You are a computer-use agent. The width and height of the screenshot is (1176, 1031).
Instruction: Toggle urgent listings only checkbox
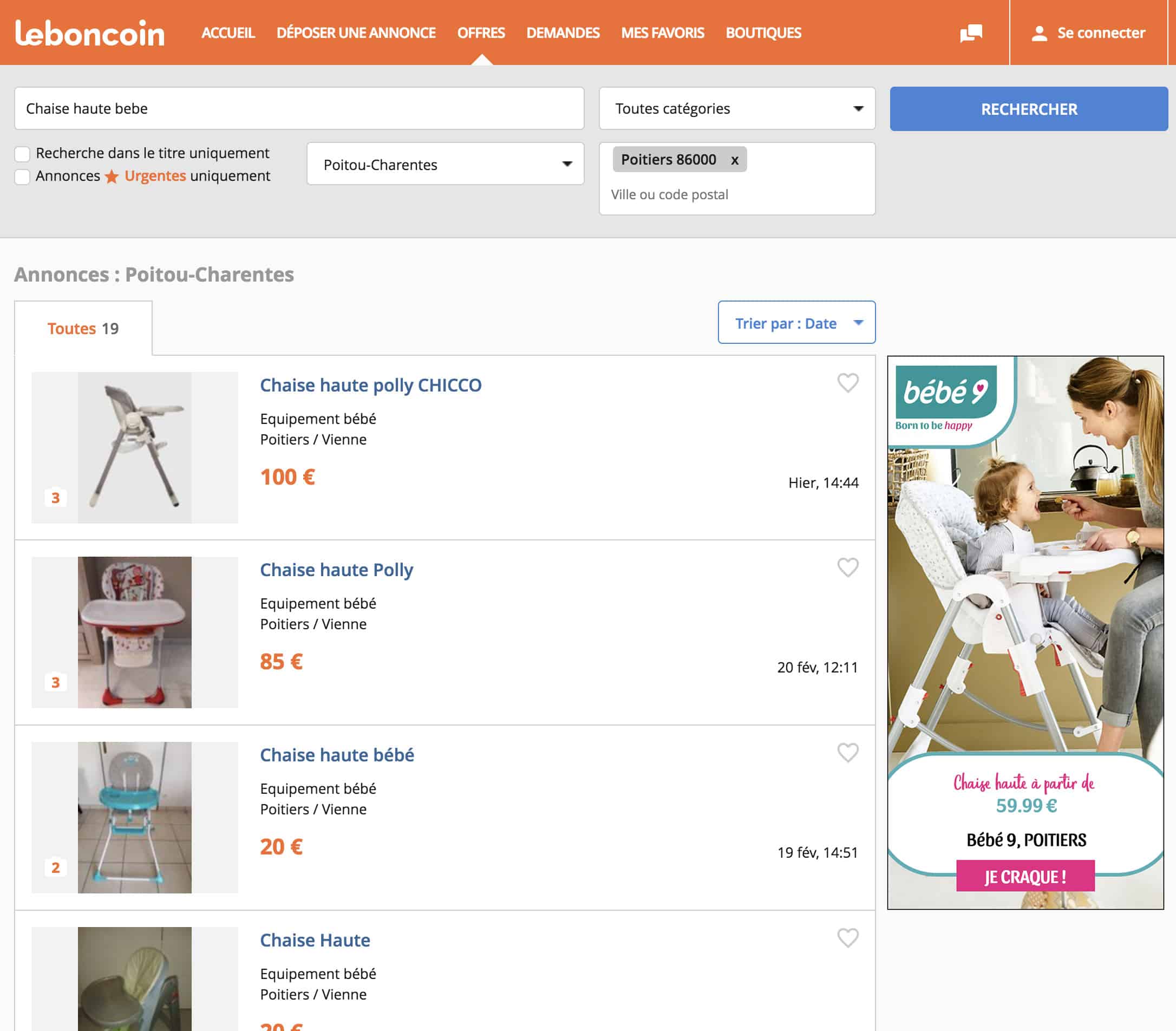(x=22, y=177)
